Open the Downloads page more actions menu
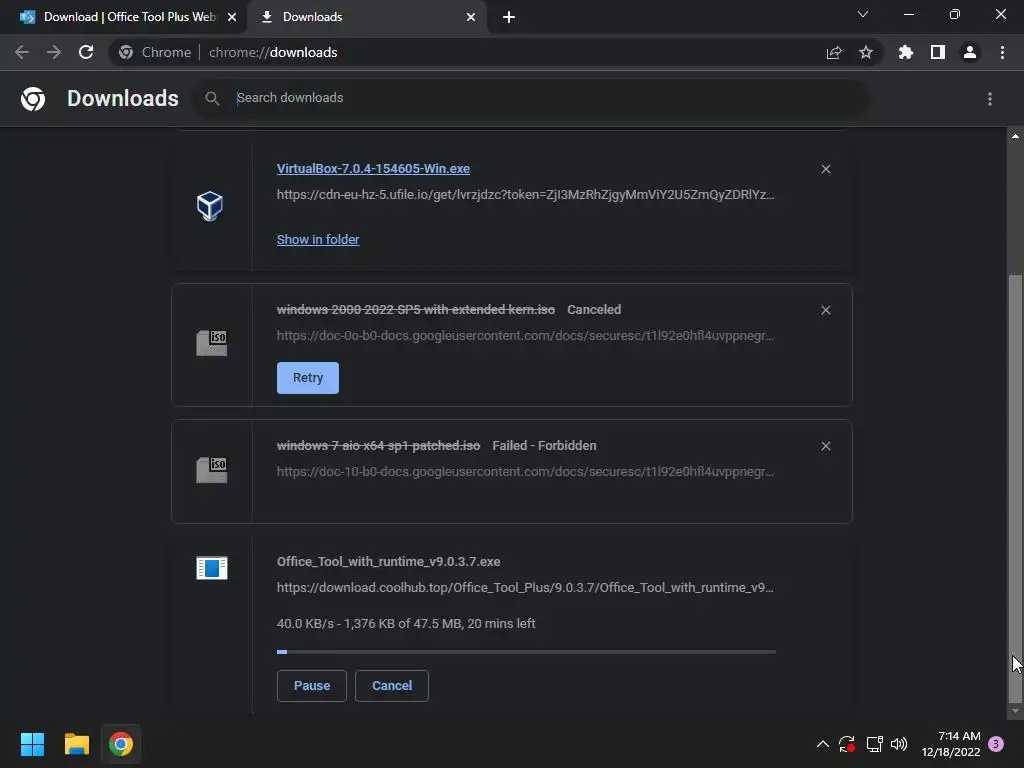The width and height of the screenshot is (1024, 768). point(990,99)
